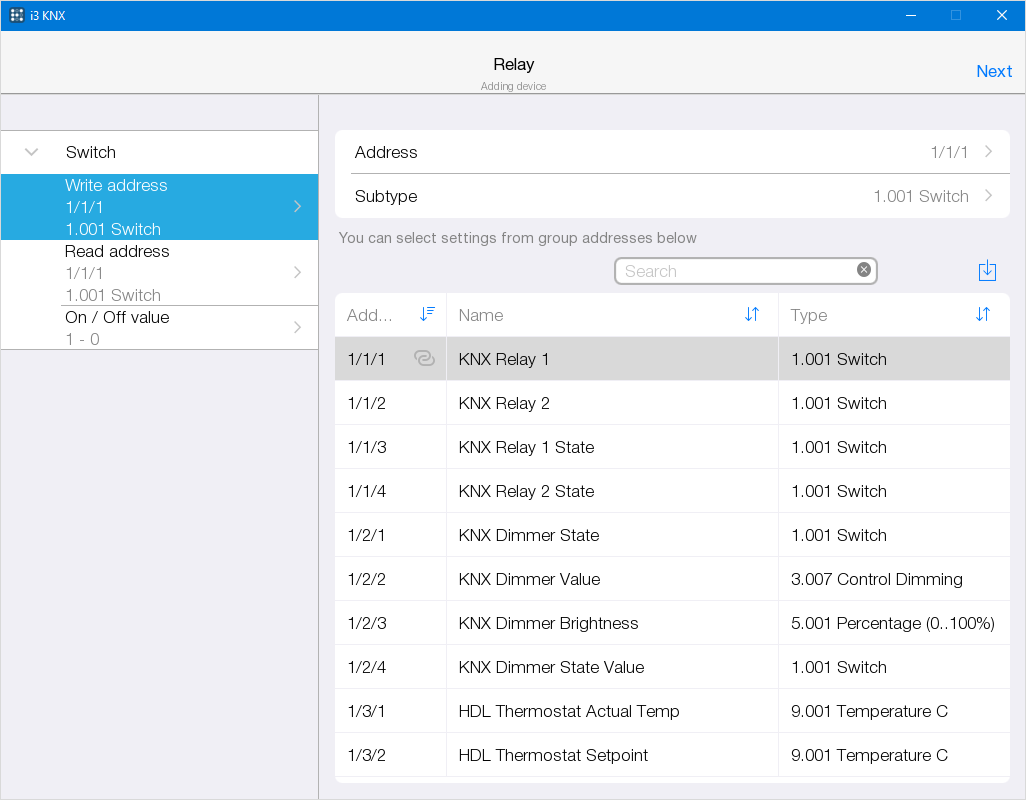Open the On / Off value setting
The image size is (1026, 800).
pyautogui.click(x=160, y=328)
